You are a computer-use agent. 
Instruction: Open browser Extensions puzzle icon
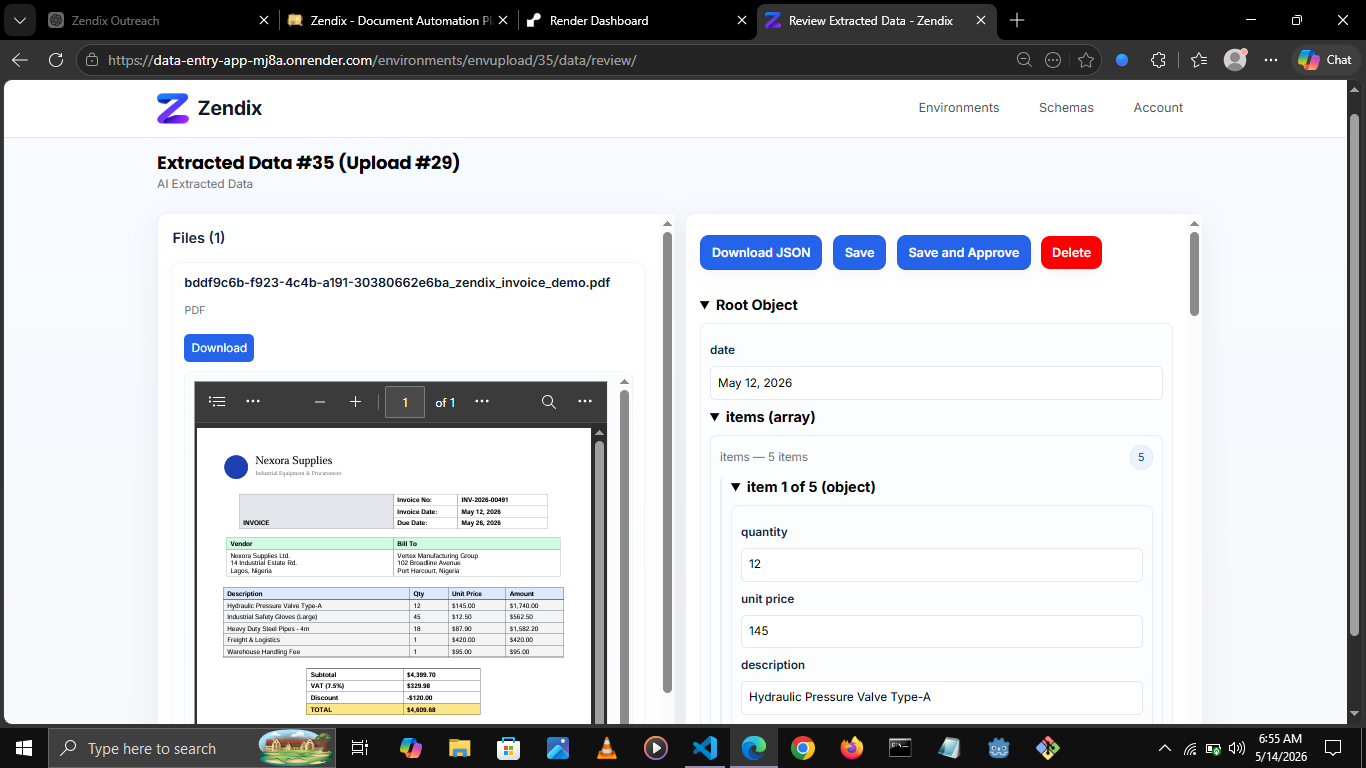point(1158,60)
